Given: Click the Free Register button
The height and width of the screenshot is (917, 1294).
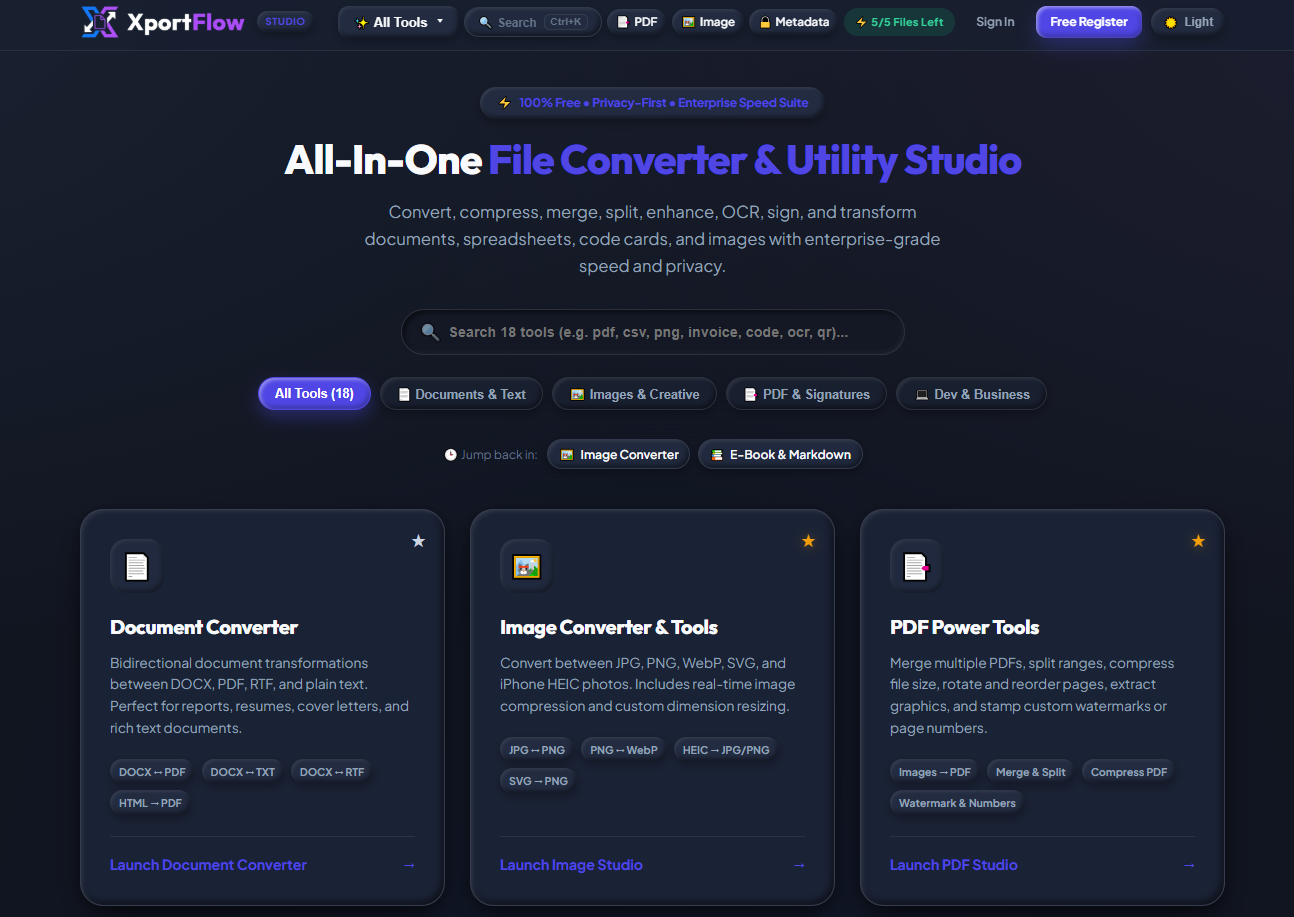Looking at the screenshot, I should 1089,22.
